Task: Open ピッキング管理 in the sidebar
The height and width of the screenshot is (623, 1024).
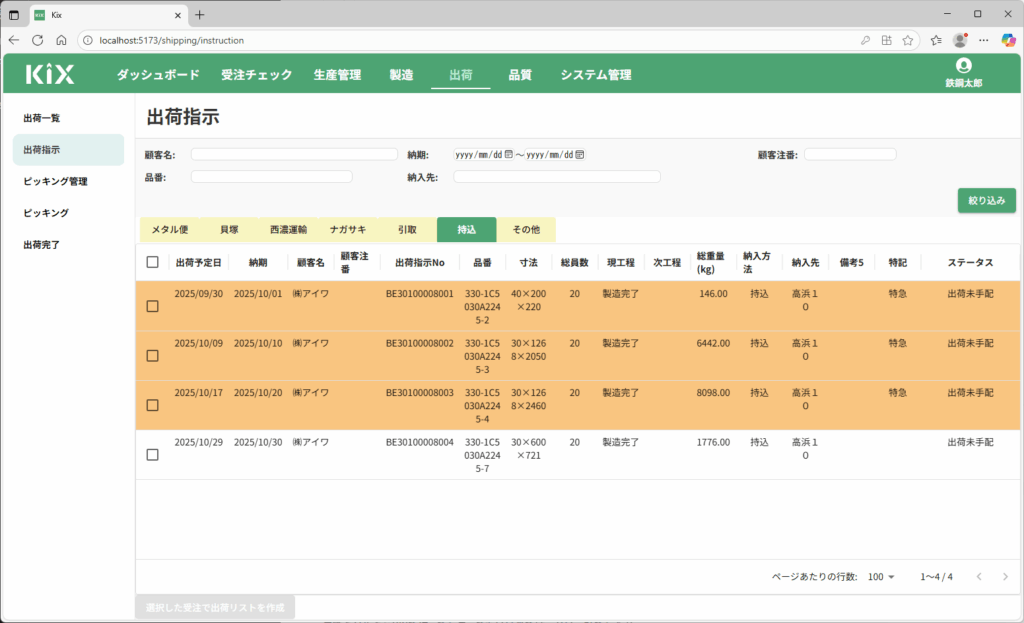Action: 55,181
